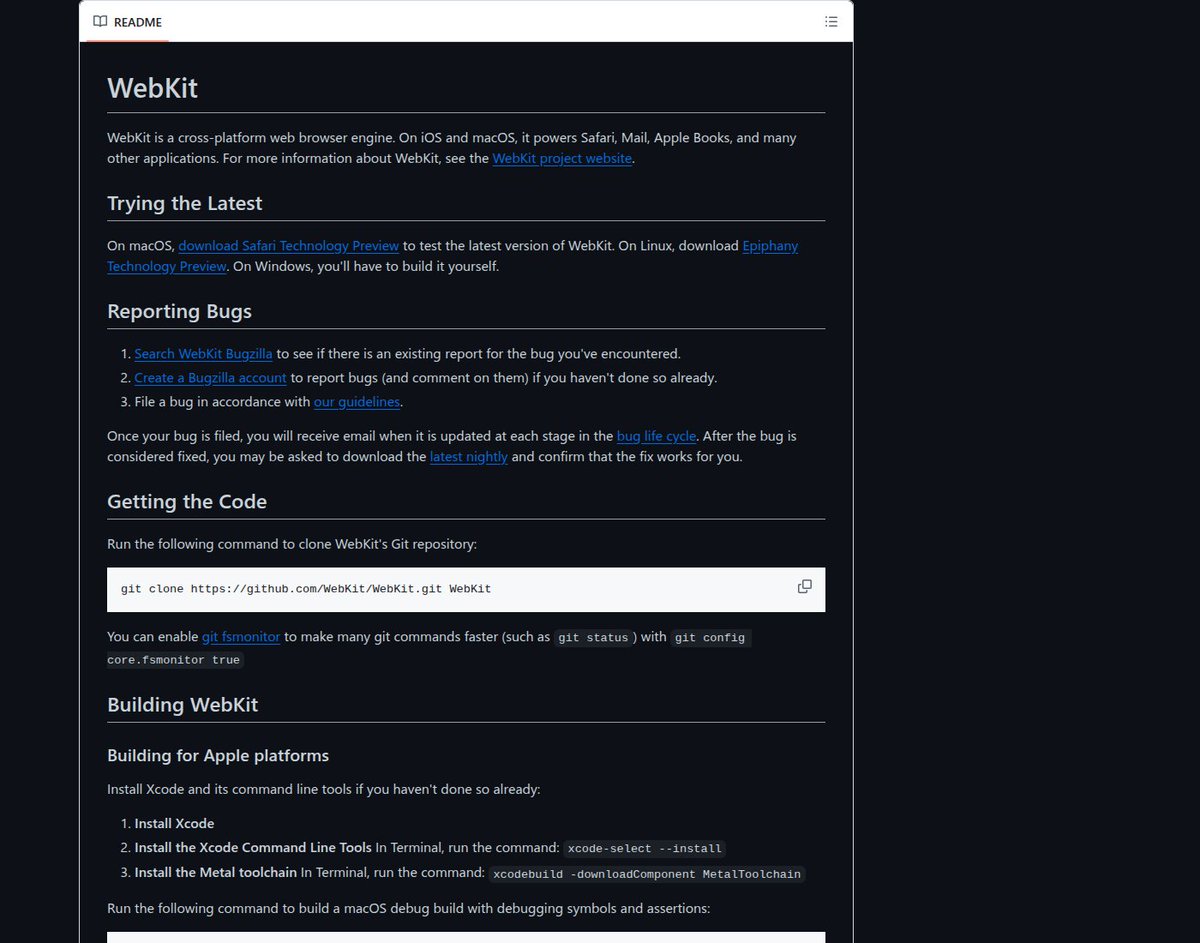Screen dimensions: 1200x943
Task: Click the git clone command text
Action: pos(306,589)
